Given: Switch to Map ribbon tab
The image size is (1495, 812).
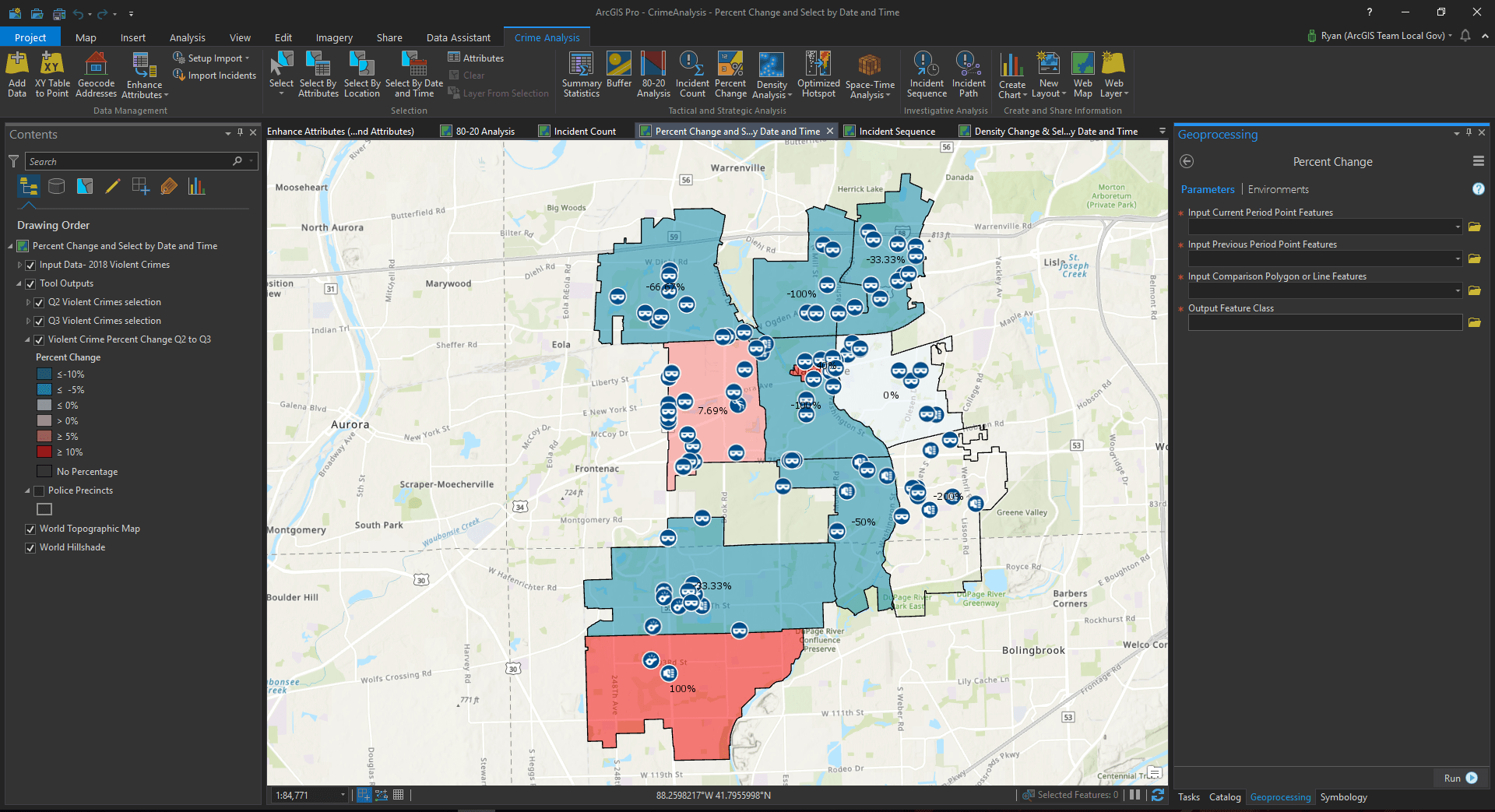Looking at the screenshot, I should [86, 37].
